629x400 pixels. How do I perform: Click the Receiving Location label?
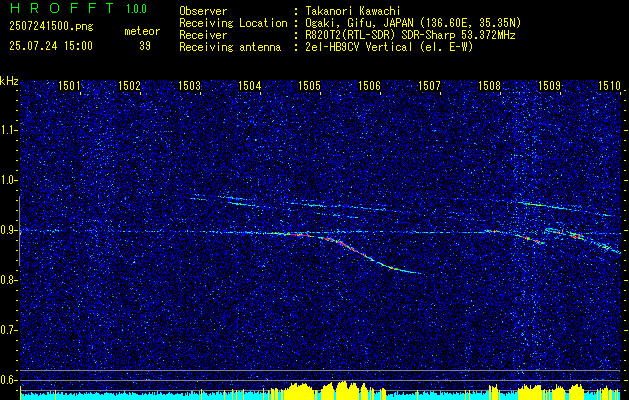click(x=233, y=23)
